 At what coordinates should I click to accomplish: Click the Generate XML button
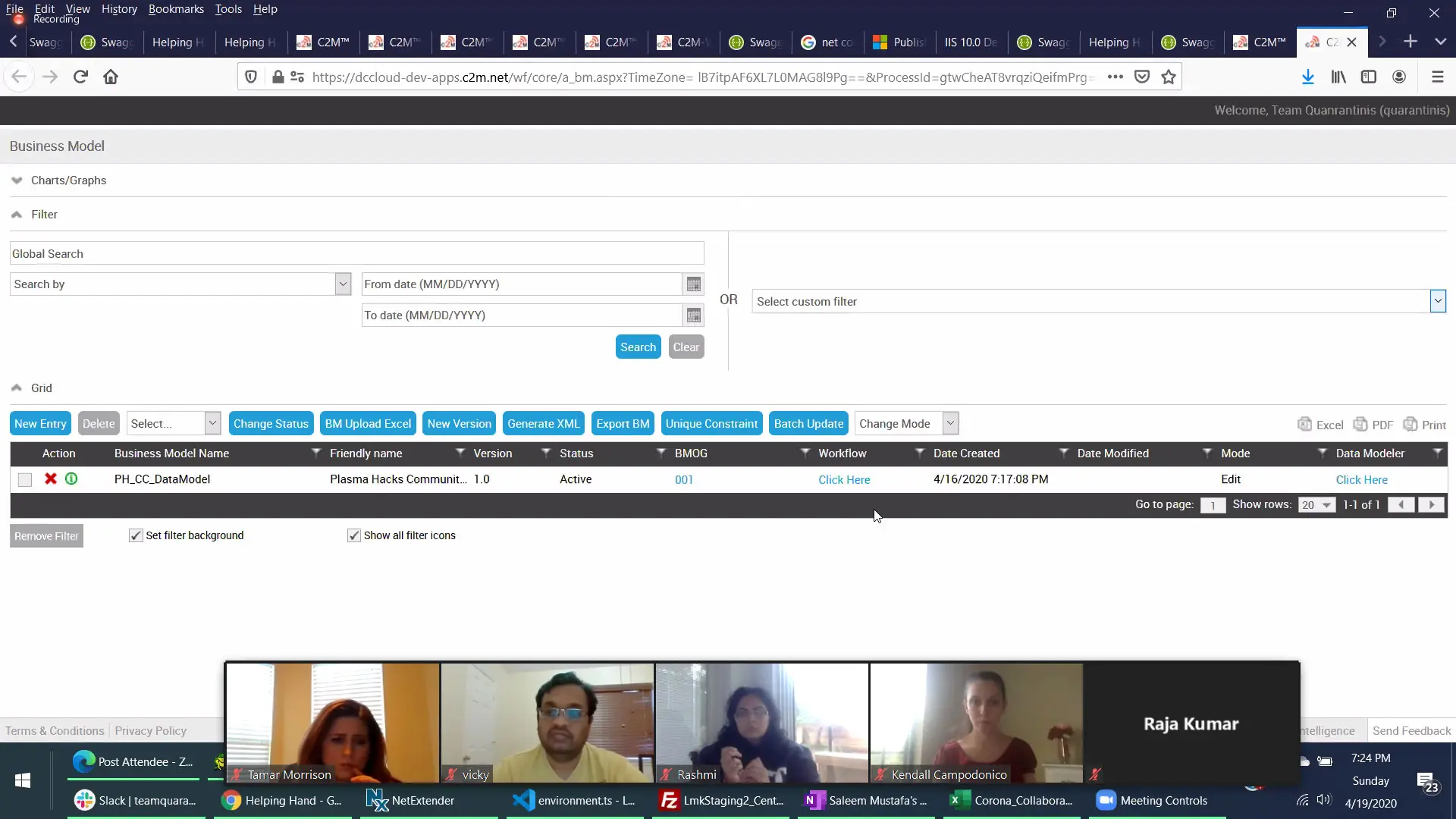click(543, 423)
